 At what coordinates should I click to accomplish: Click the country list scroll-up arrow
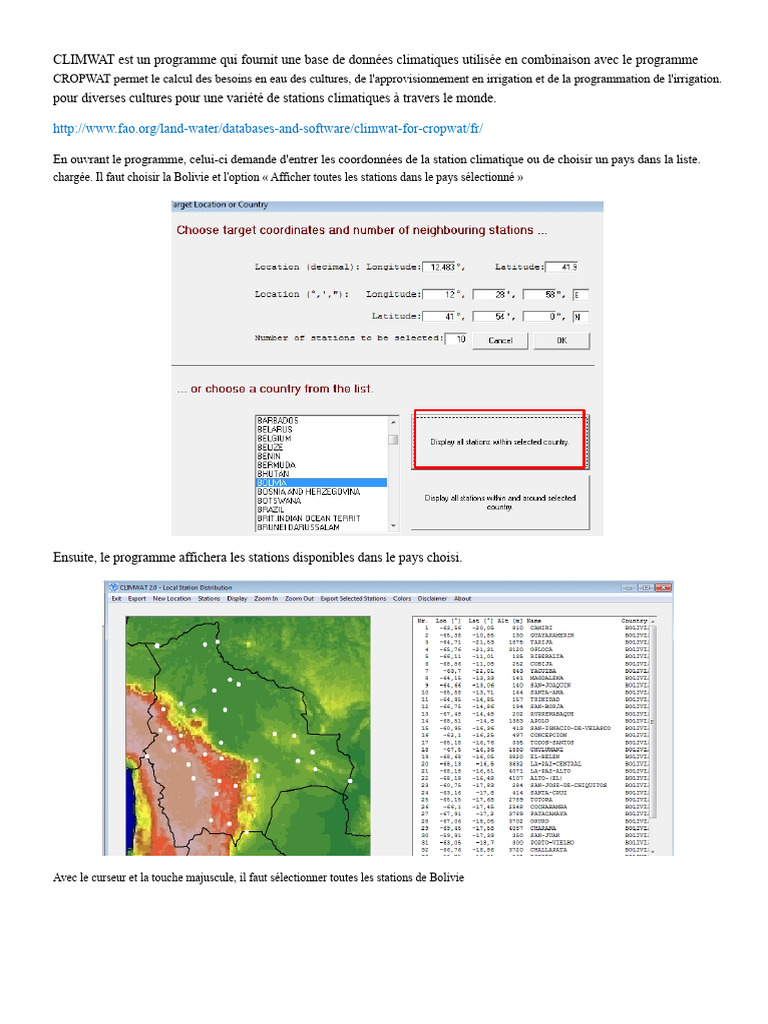(393, 421)
